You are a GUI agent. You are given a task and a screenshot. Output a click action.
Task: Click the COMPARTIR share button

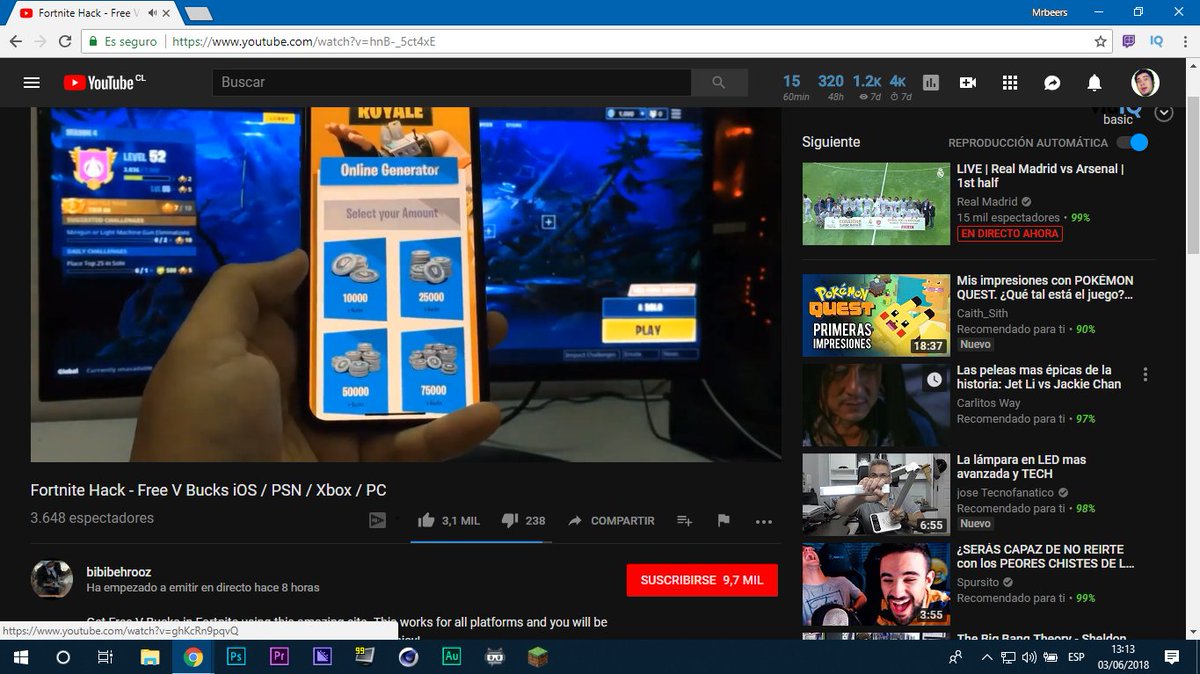[x=611, y=521]
